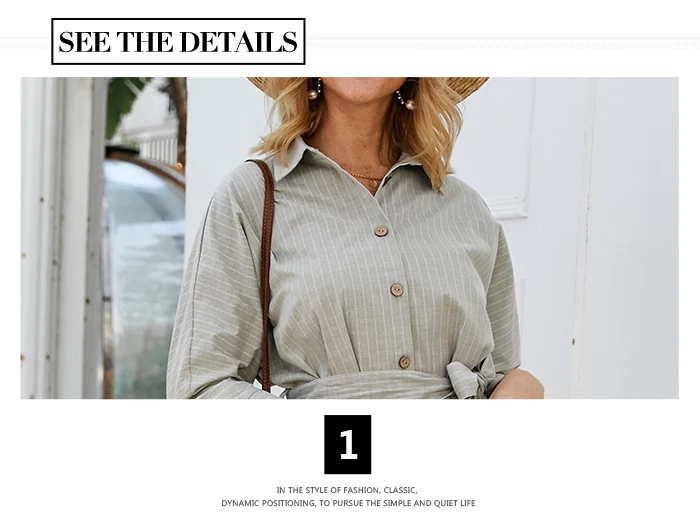700x517 pixels.
Task: Click the pearl earring beside the model's cheek
Action: click(313, 94)
